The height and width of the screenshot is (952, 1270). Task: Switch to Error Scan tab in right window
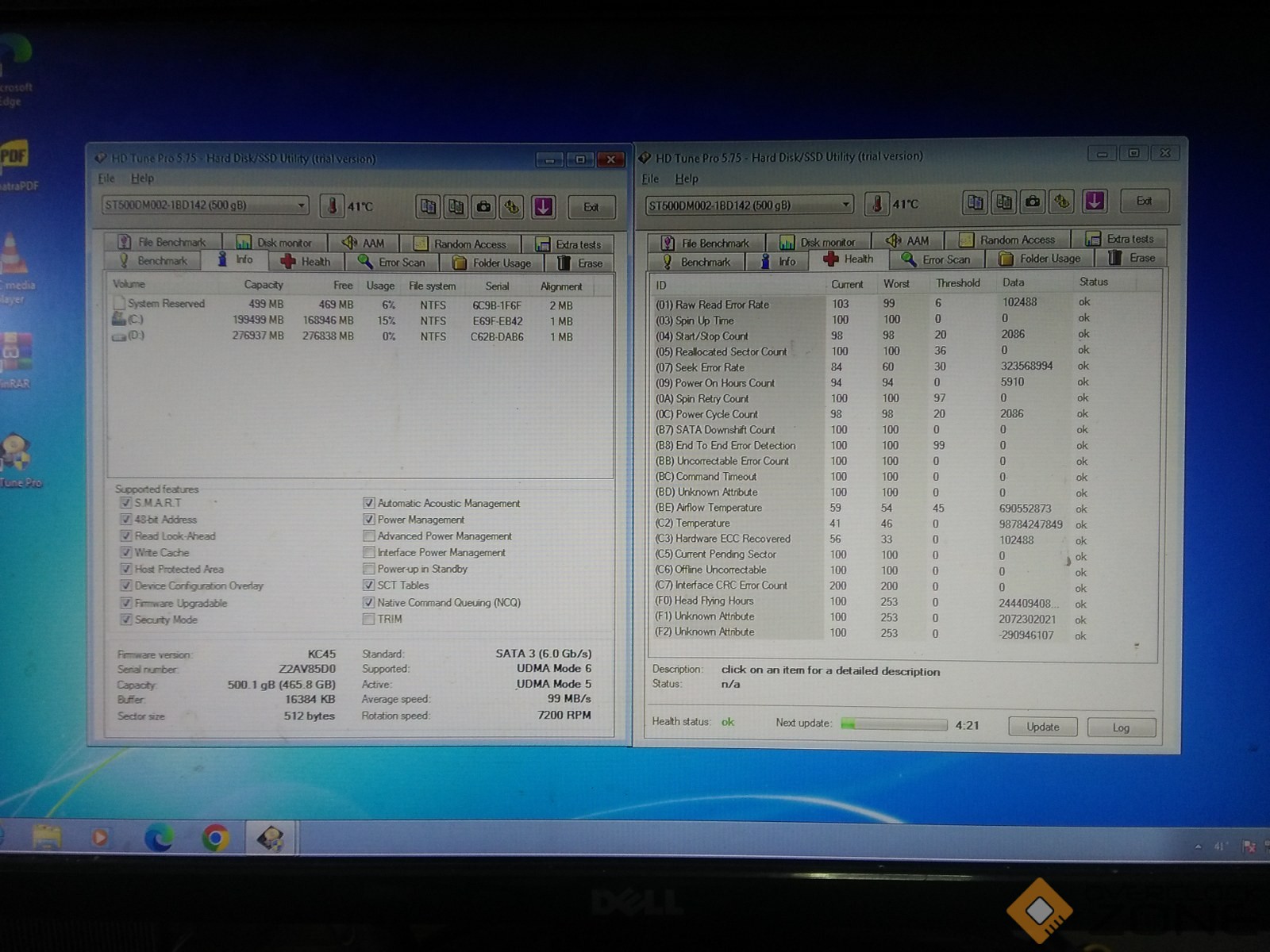click(x=936, y=259)
